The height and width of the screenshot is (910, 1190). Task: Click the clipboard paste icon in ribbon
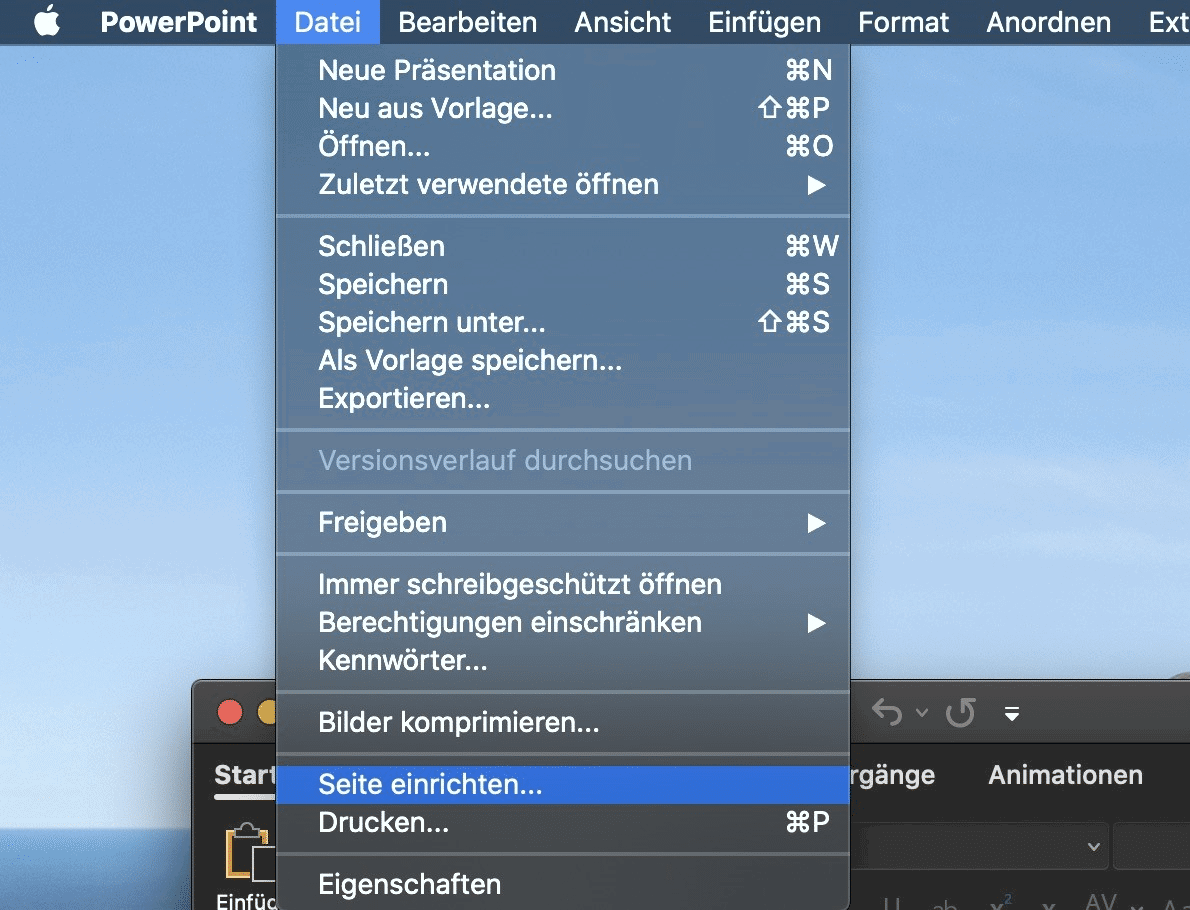click(250, 851)
